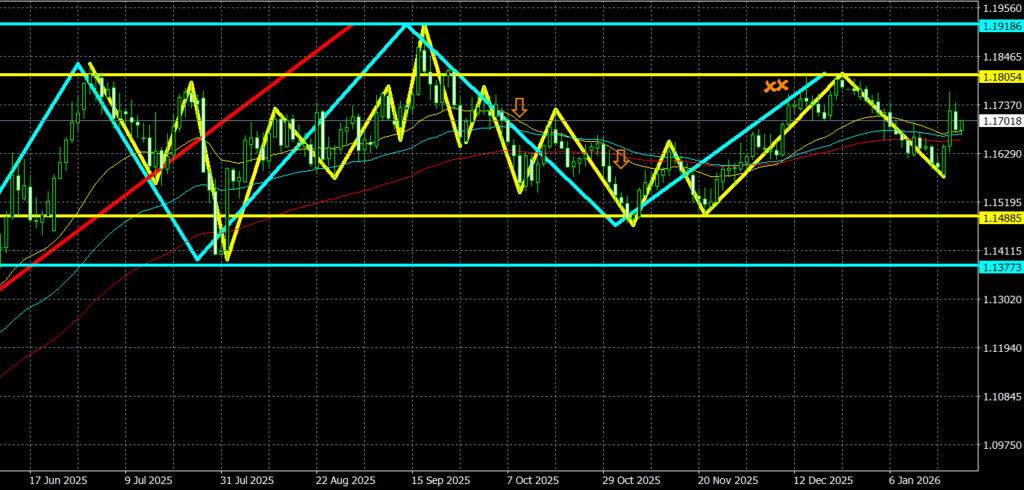This screenshot has width=1024, height=490.
Task: Click the 1.09750 price scale value
Action: pos(1000,445)
